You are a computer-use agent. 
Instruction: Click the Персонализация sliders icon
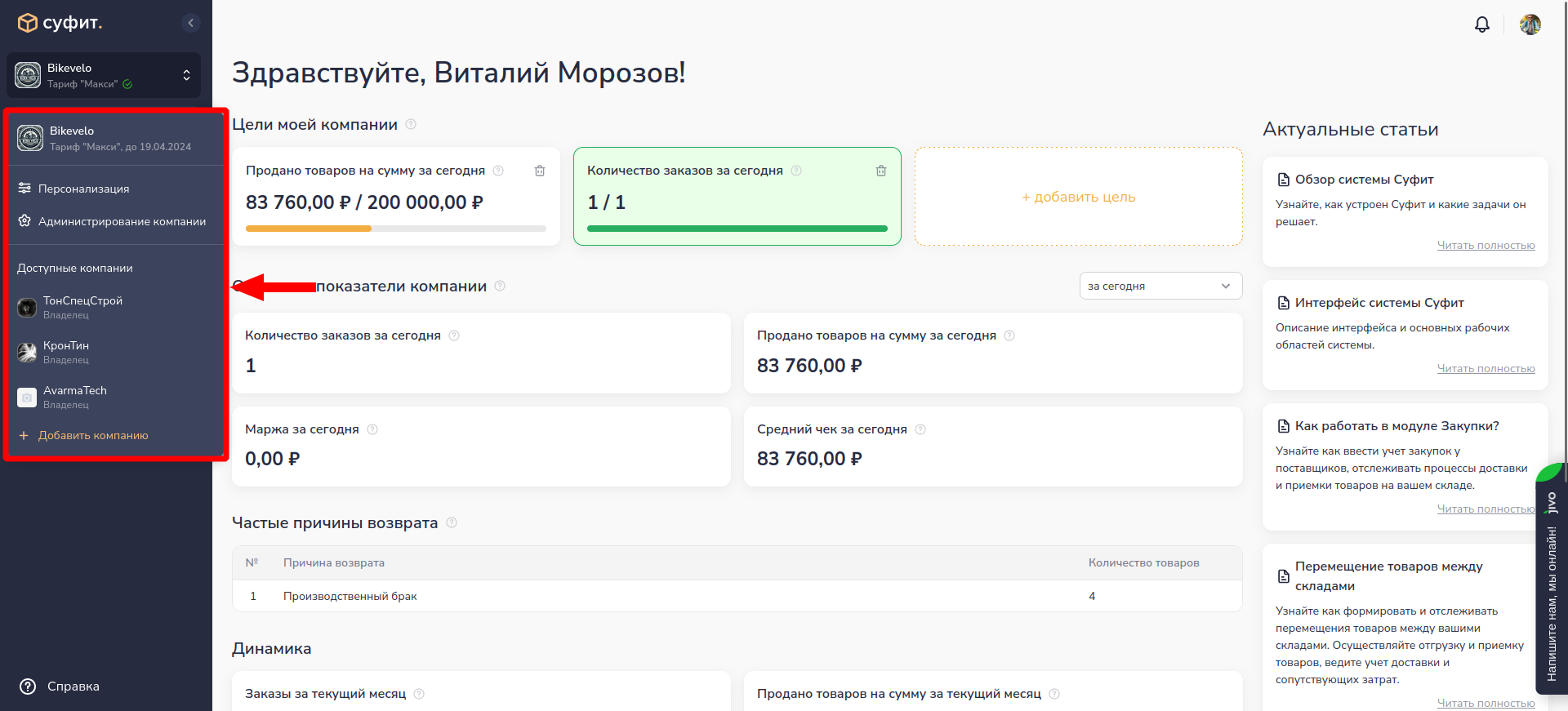[24, 188]
